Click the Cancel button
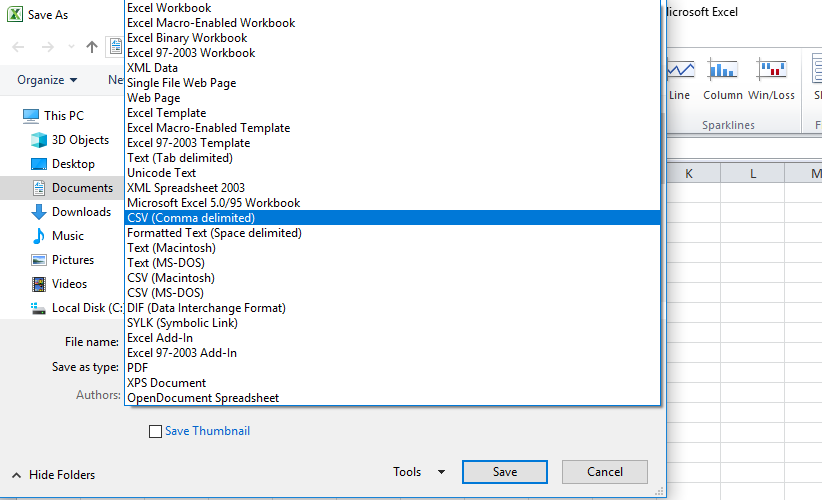Screen dimensions: 822x500 (x=604, y=472)
